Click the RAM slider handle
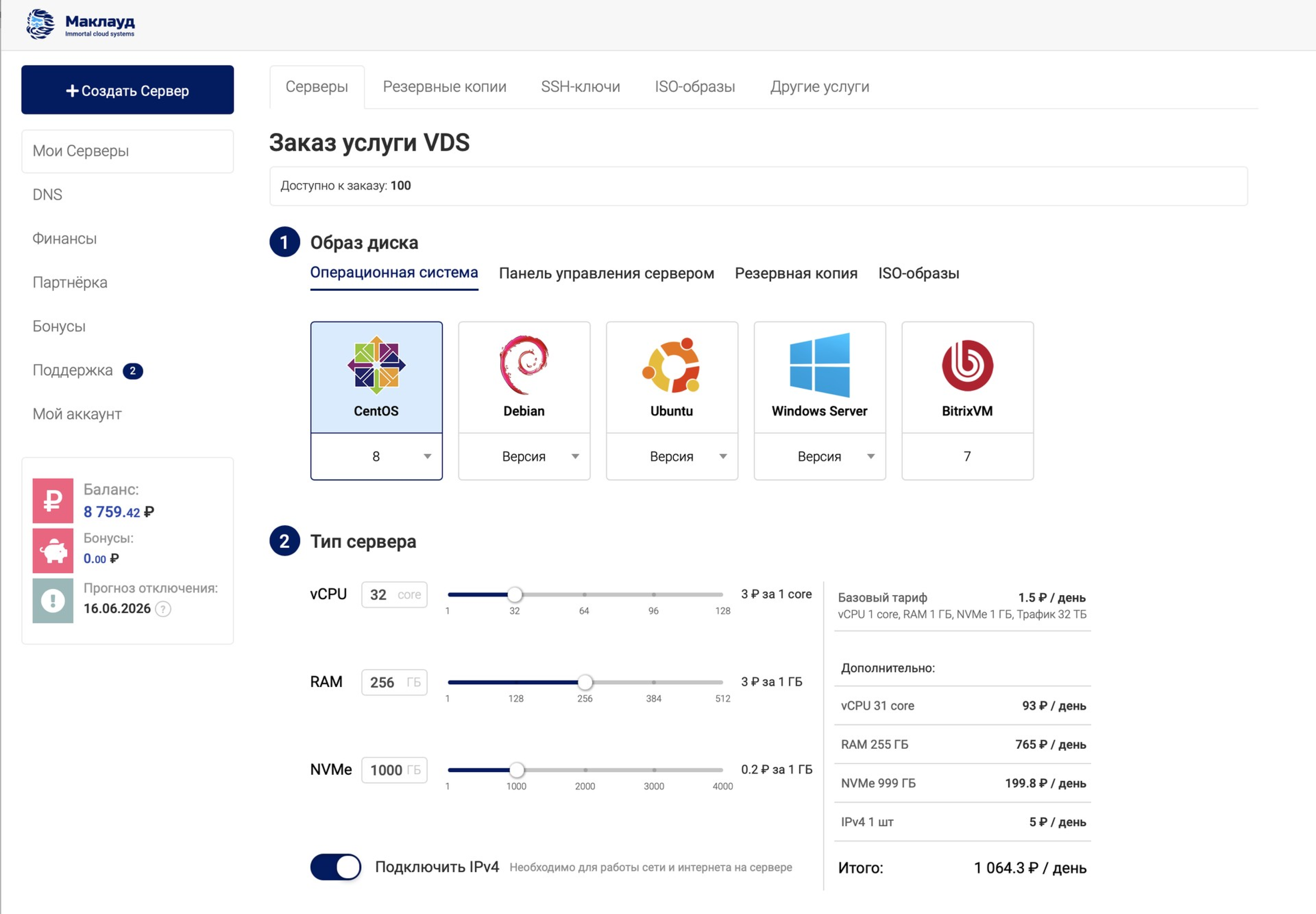1316x914 pixels. (585, 682)
